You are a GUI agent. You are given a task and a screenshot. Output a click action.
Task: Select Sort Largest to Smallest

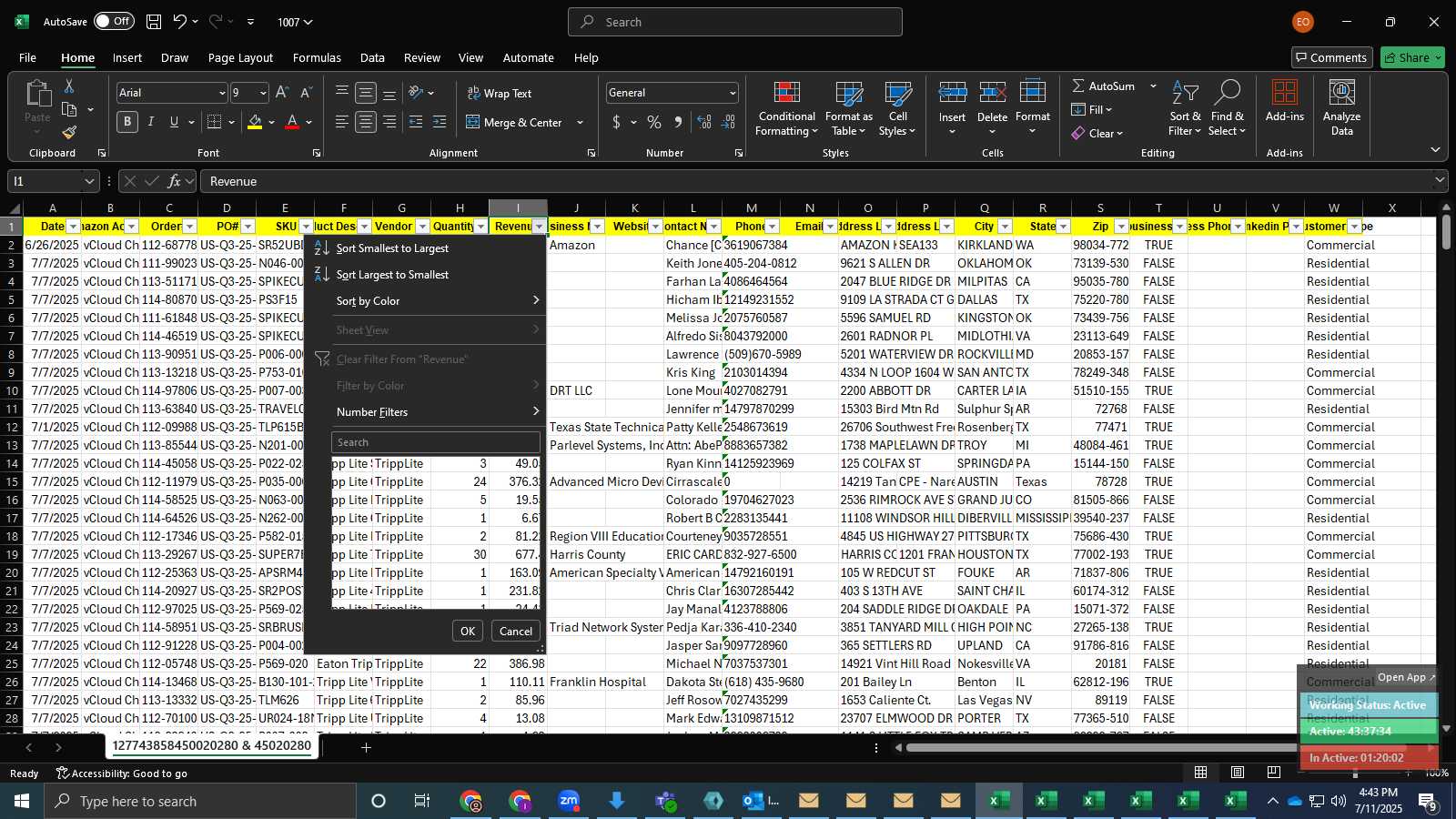tap(426, 274)
